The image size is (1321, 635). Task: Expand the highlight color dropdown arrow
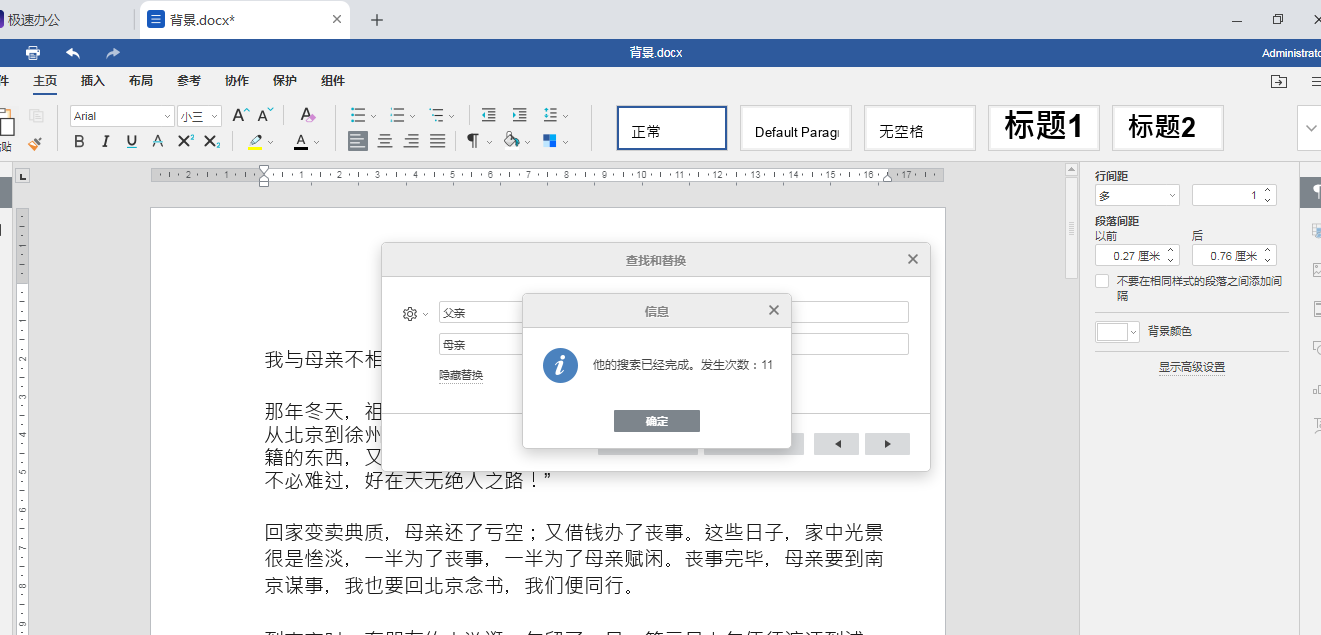(272, 143)
